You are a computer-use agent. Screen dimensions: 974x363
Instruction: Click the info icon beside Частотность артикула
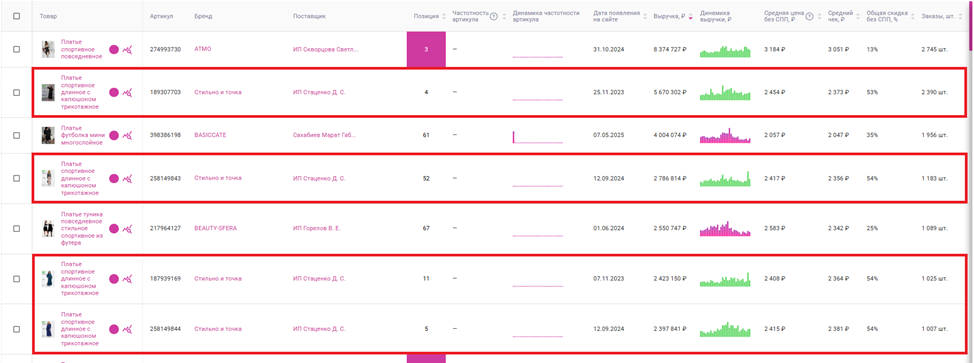493,16
